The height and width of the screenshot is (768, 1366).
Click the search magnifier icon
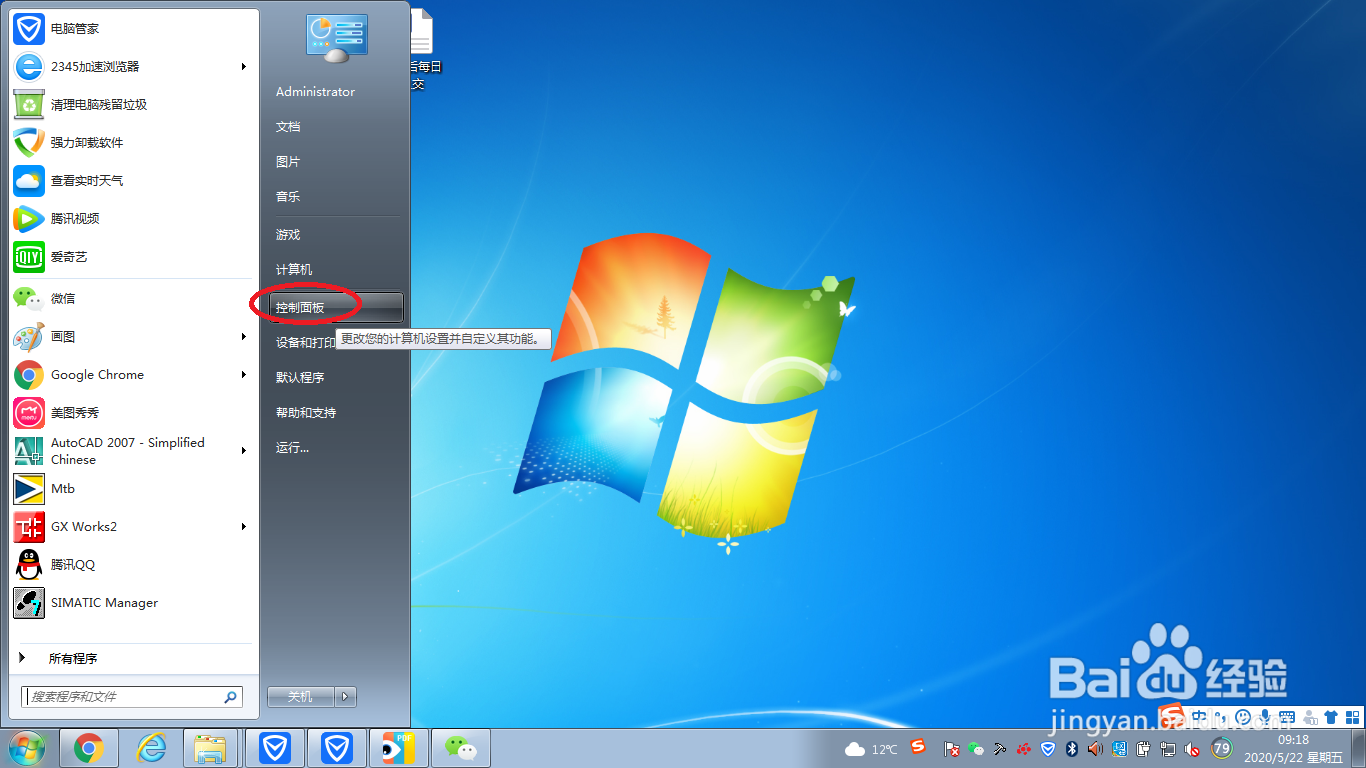(230, 697)
